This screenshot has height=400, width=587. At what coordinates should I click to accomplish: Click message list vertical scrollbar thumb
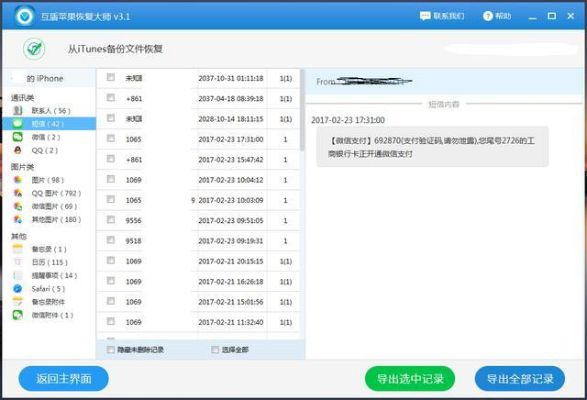click(x=302, y=110)
